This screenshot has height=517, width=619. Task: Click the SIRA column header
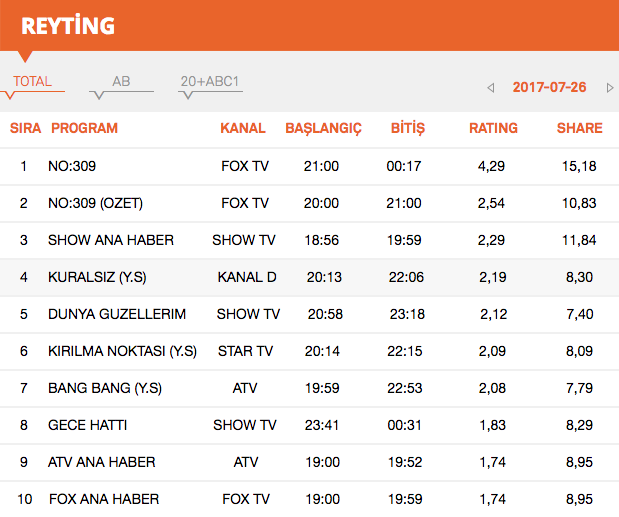tap(25, 128)
